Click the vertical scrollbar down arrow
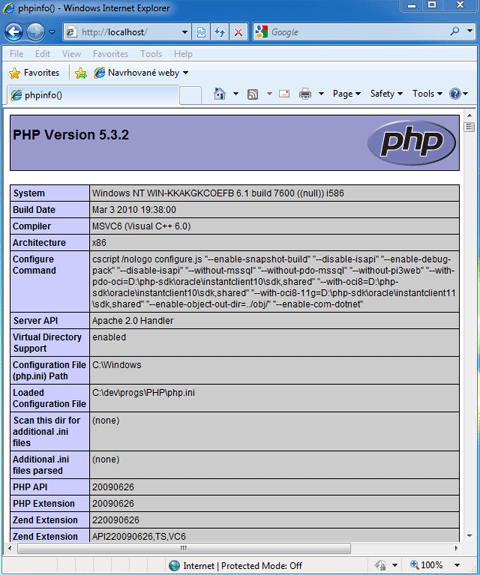 [x=470, y=536]
